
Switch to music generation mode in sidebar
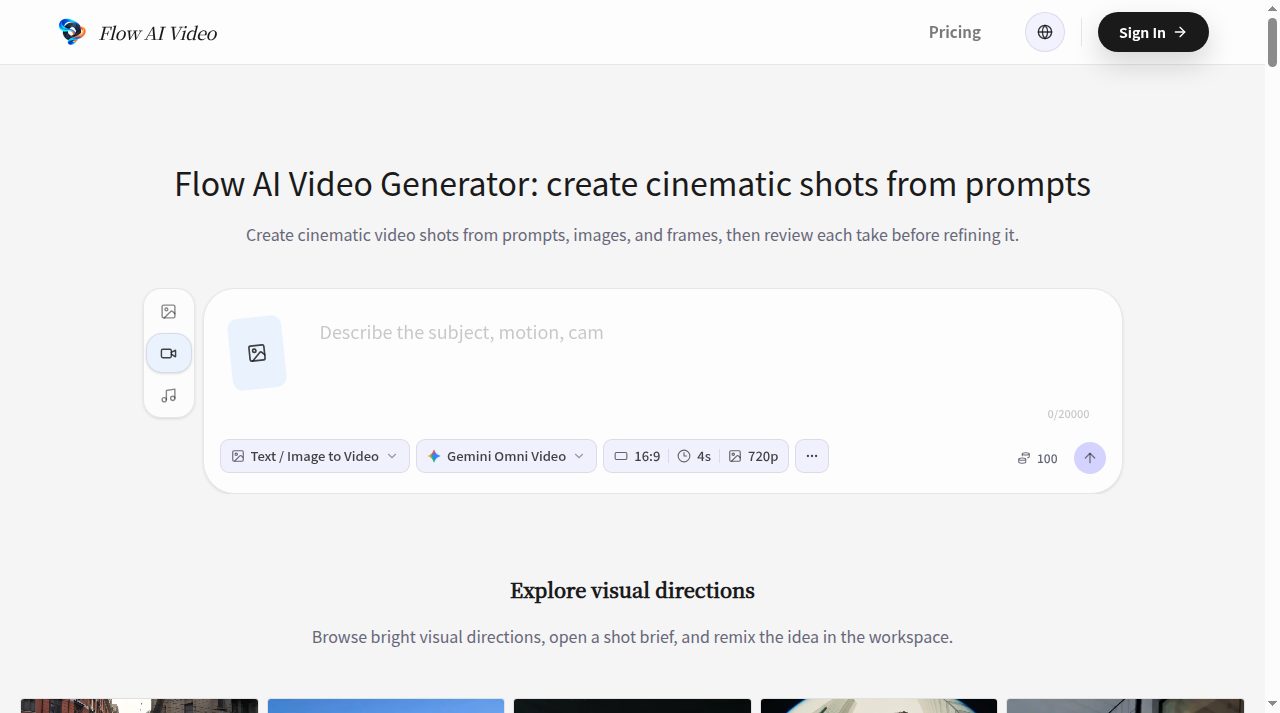pos(169,395)
